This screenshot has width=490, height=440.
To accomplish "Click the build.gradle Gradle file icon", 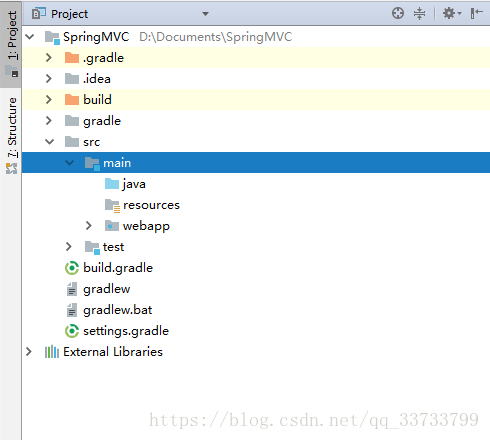I will tap(72, 268).
